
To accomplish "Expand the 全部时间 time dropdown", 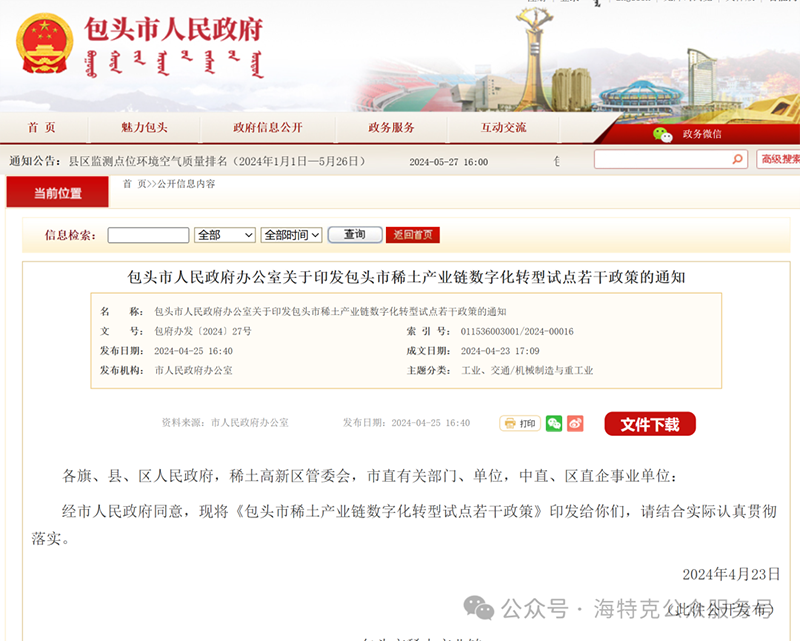I will 291,235.
